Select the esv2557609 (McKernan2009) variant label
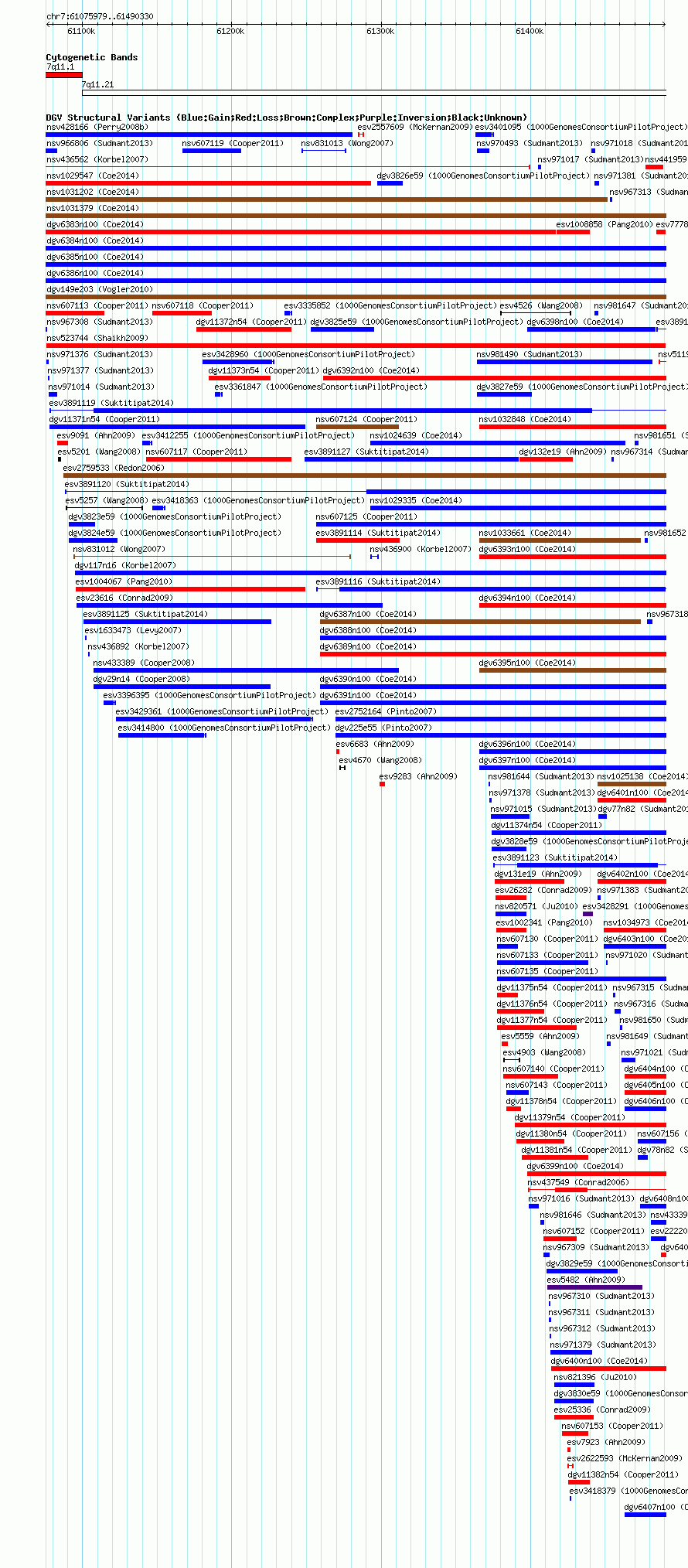 [x=414, y=127]
